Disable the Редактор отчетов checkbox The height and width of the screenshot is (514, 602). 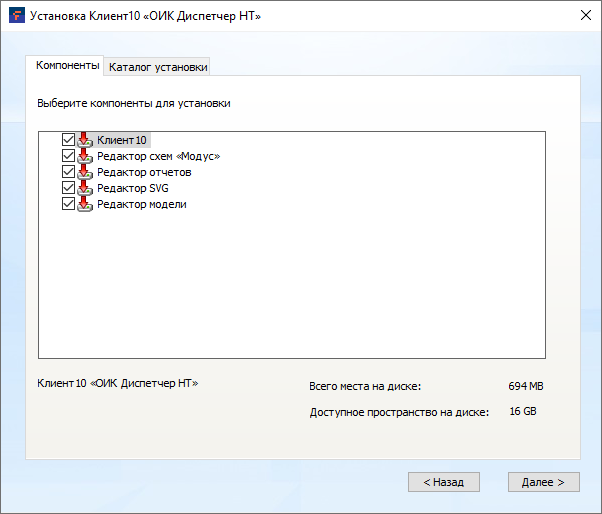pyautogui.click(x=68, y=172)
